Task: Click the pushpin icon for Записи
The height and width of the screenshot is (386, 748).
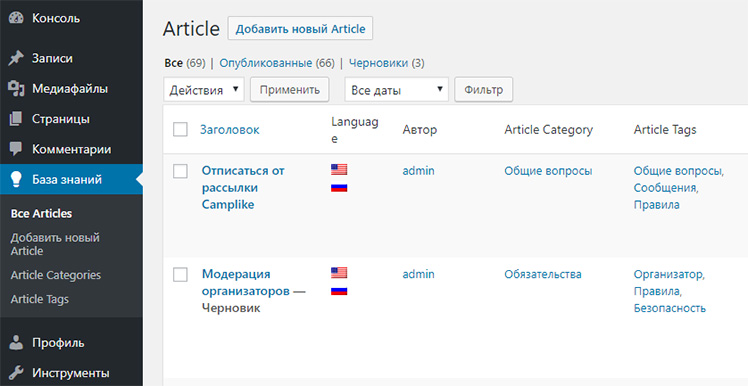Action: tap(16, 59)
